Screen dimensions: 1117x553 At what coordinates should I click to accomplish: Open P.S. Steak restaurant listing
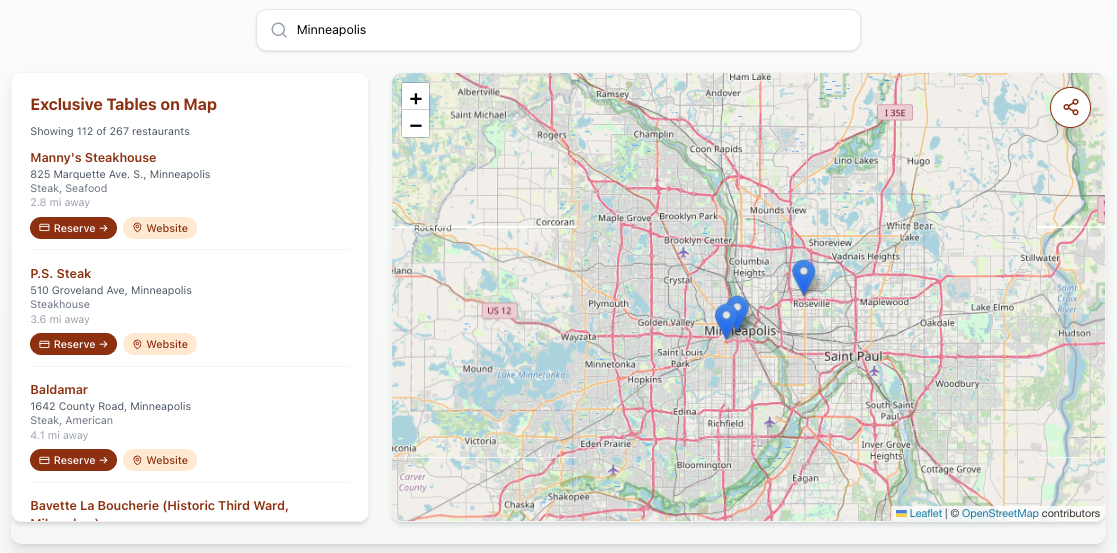pos(61,274)
